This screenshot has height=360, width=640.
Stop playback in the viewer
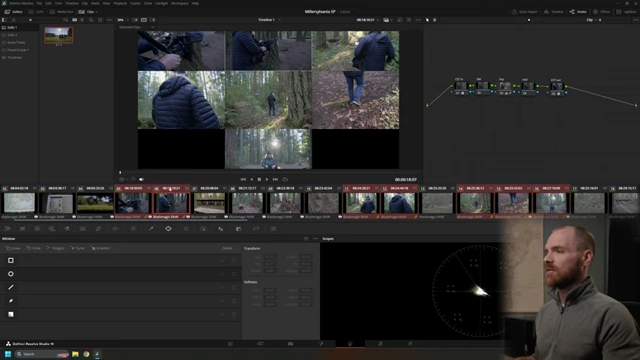coord(259,179)
